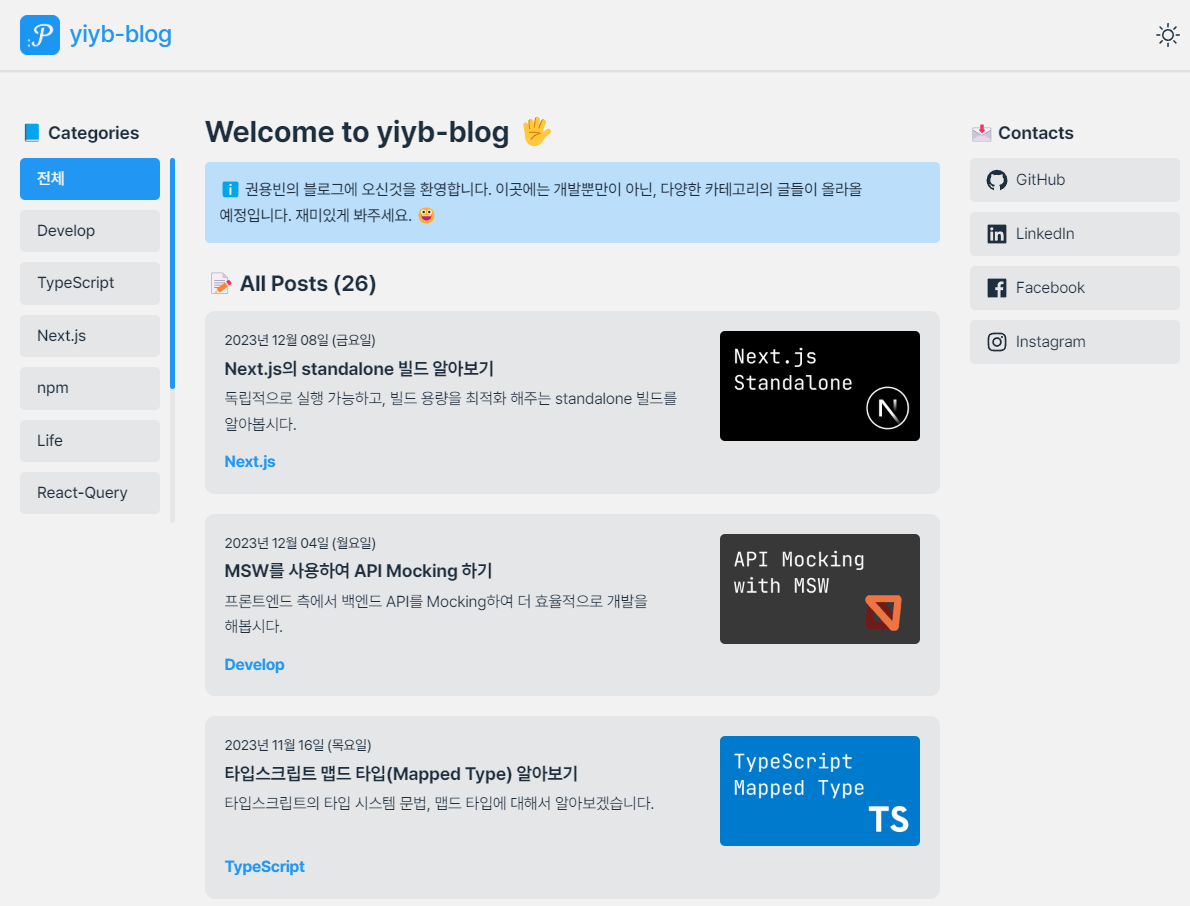Open the Next.js Standalone post thumbnail
The height and width of the screenshot is (906, 1190).
click(x=819, y=386)
